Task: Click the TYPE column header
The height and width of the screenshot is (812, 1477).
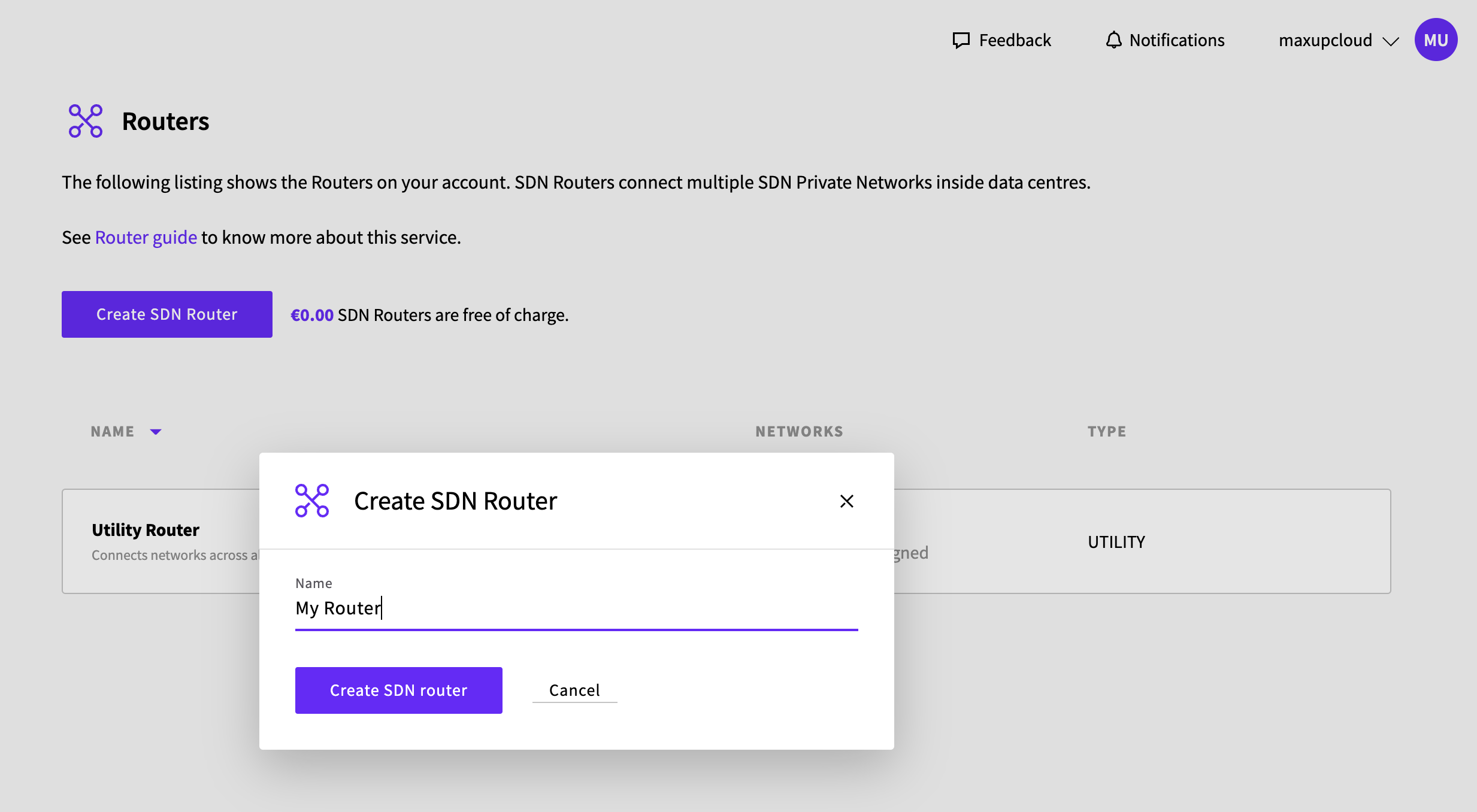Action: coord(1107,431)
